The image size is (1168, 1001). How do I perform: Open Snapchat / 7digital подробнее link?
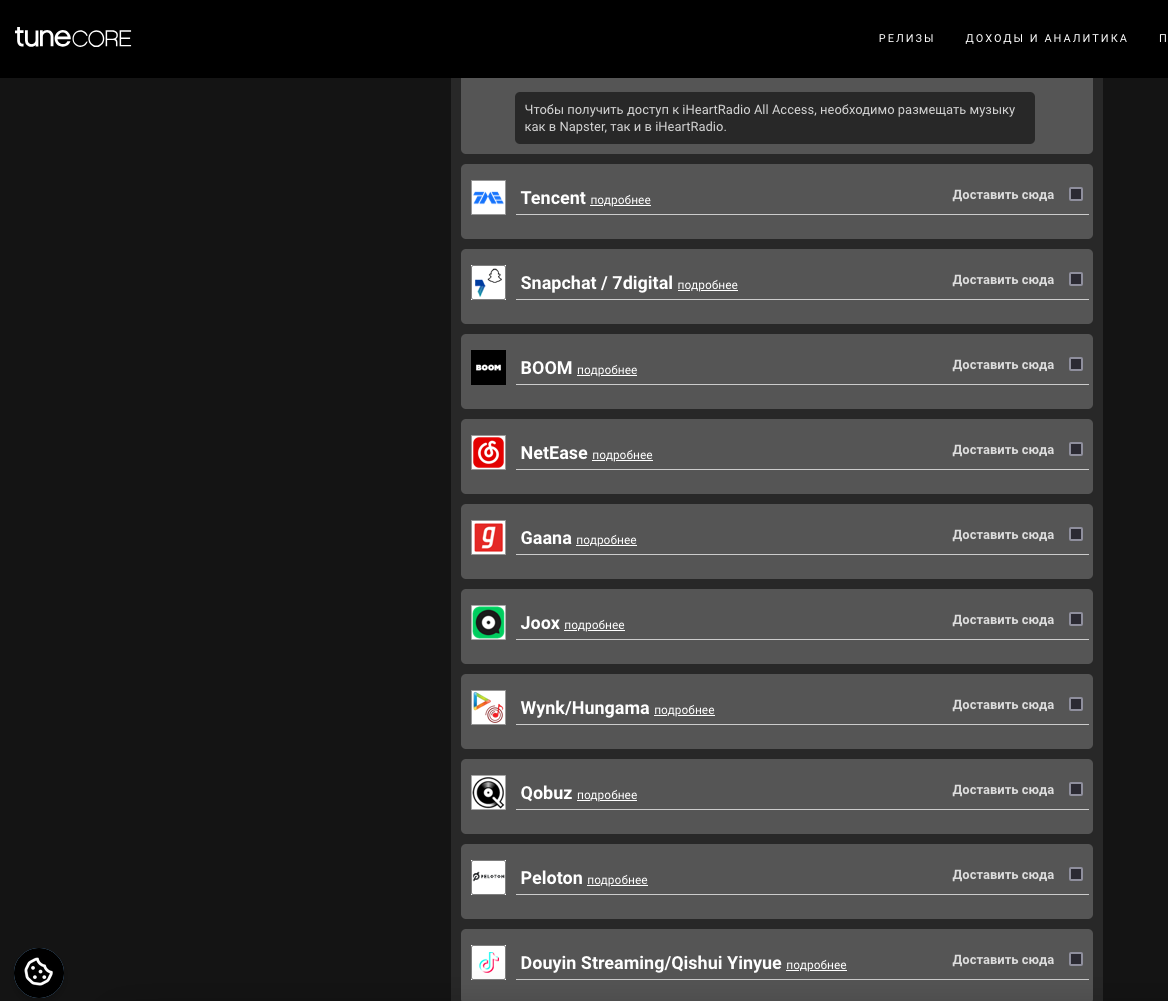pyautogui.click(x=708, y=285)
